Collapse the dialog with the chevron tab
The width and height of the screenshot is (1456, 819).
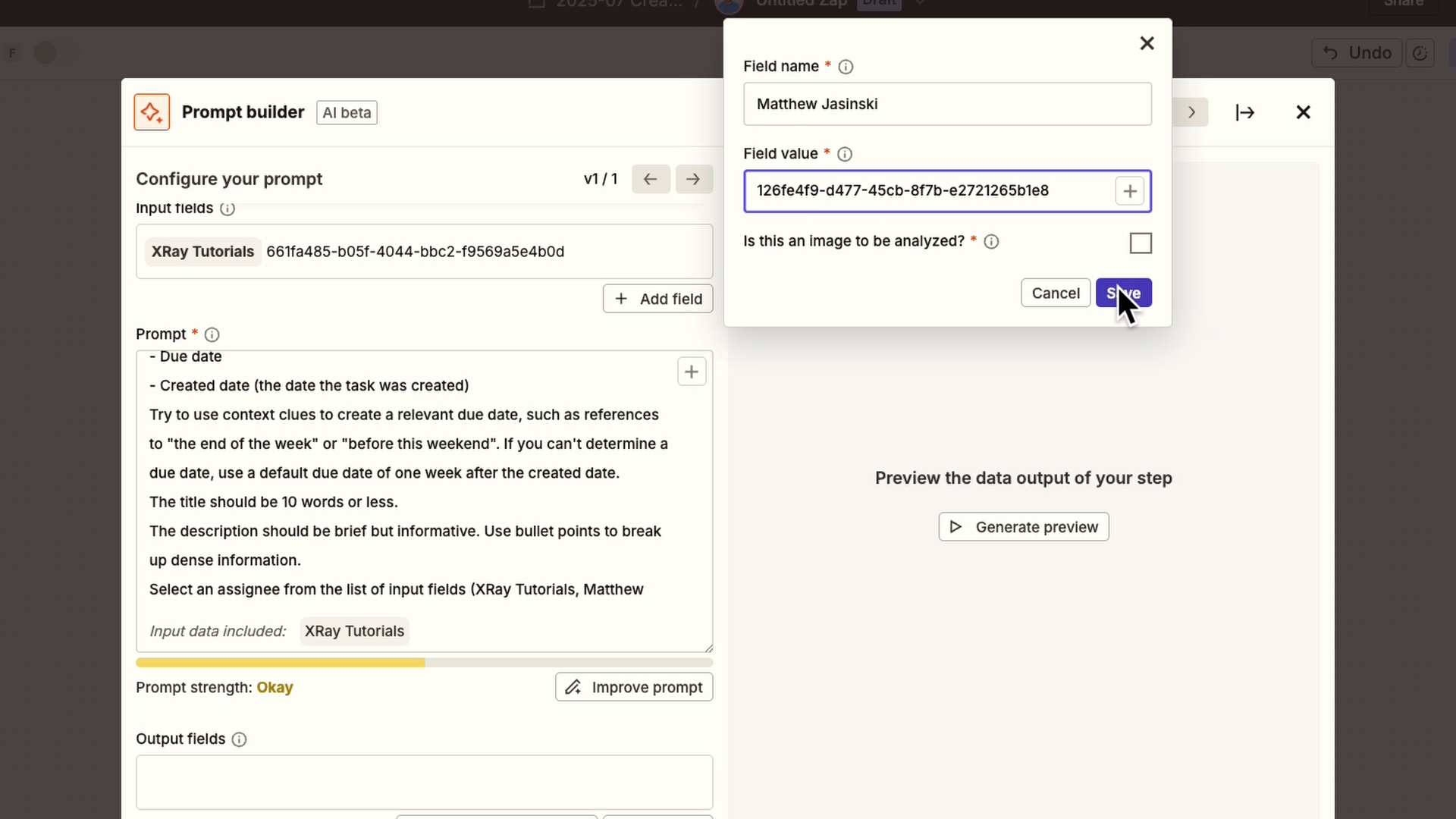pyautogui.click(x=1191, y=111)
